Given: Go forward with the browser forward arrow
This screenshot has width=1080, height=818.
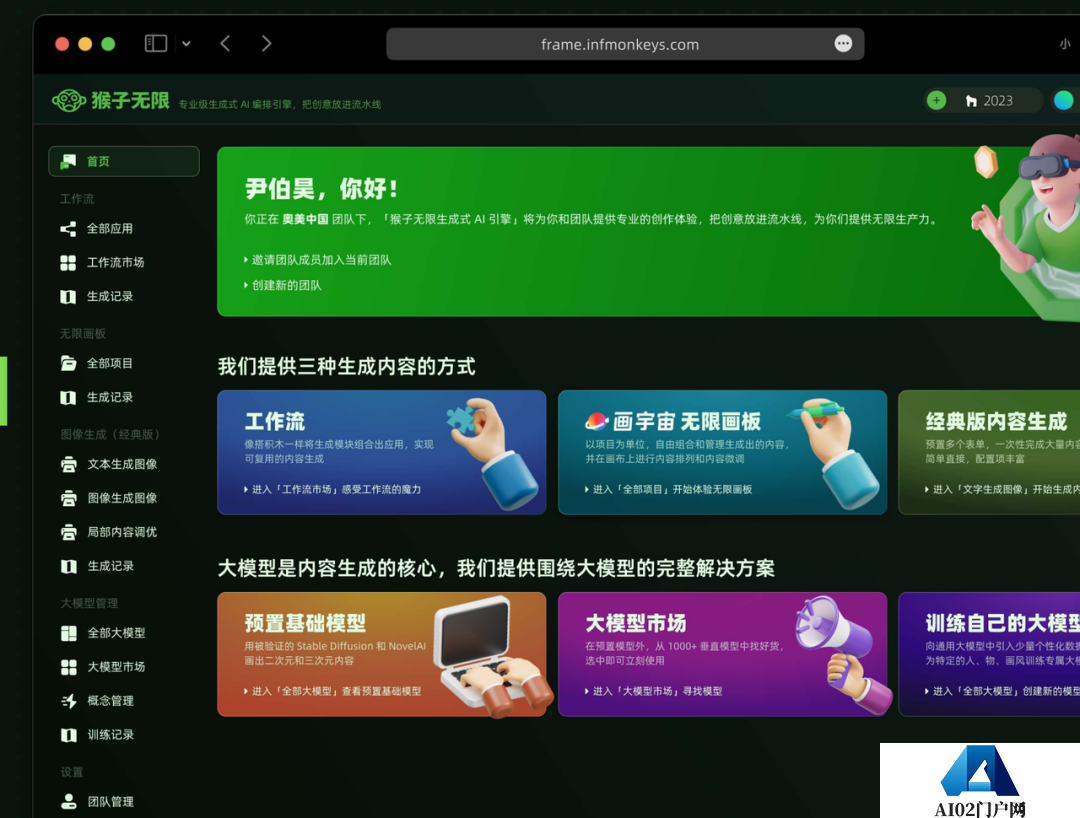Looking at the screenshot, I should 267,43.
